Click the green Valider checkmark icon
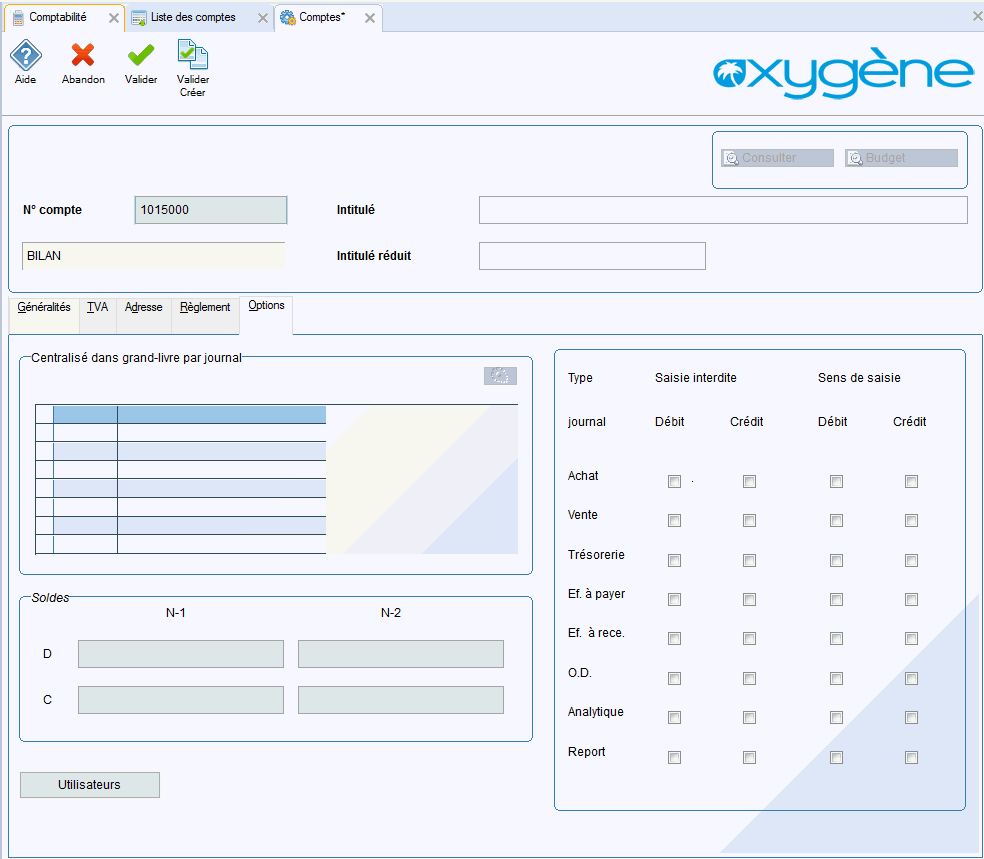Image resolution: width=984 pixels, height=859 pixels. pos(141,55)
